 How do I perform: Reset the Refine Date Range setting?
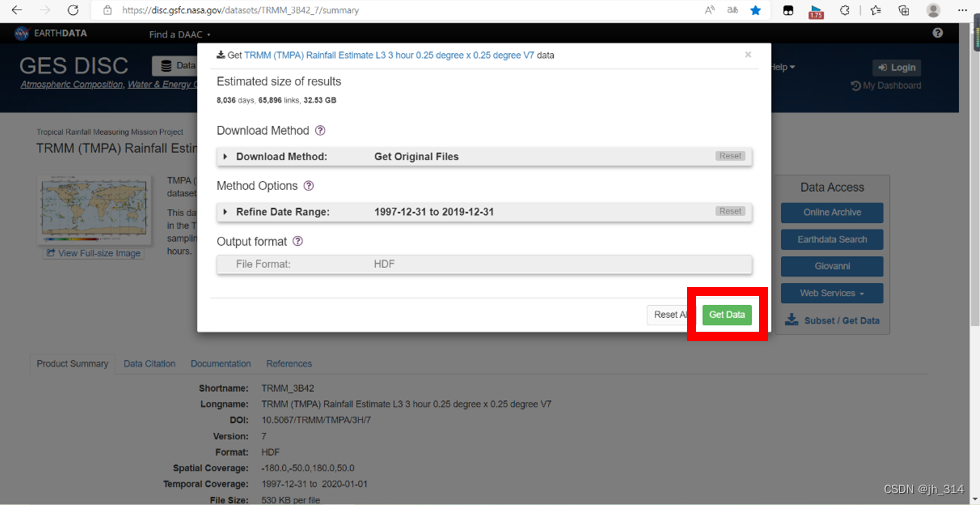tap(730, 211)
